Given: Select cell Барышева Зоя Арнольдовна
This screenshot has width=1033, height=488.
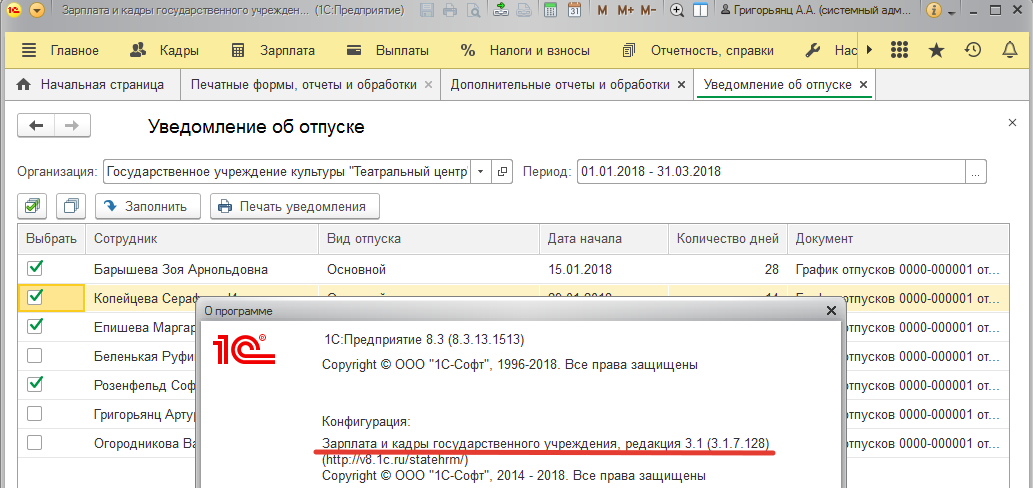Looking at the screenshot, I should (x=202, y=269).
